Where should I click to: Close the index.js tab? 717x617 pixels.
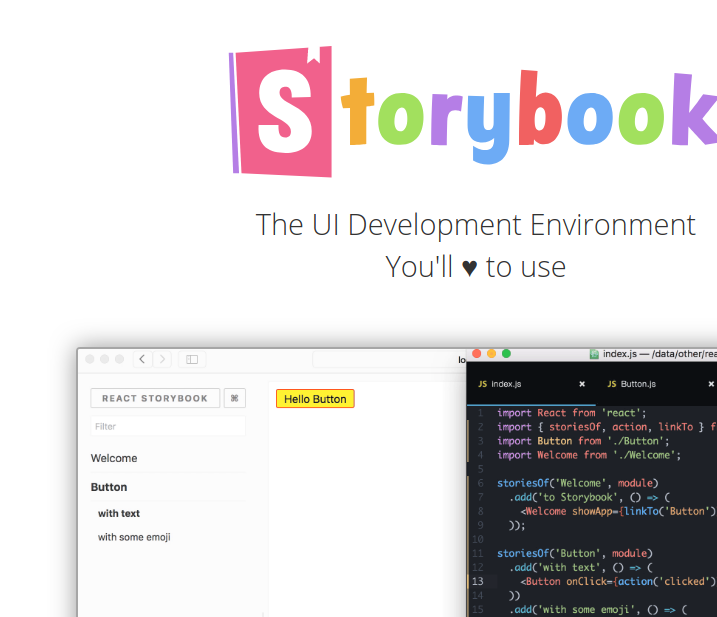point(582,384)
